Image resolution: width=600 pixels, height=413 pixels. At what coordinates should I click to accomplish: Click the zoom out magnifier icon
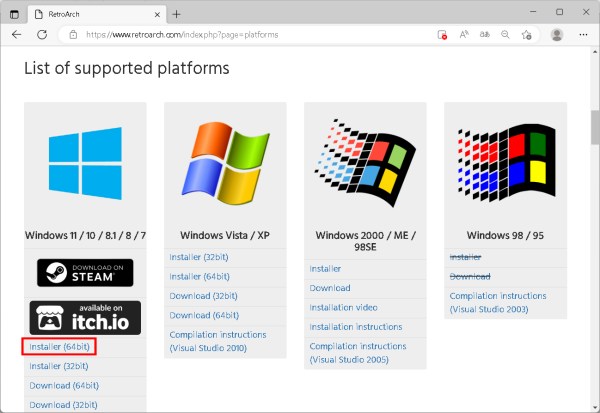(x=505, y=34)
